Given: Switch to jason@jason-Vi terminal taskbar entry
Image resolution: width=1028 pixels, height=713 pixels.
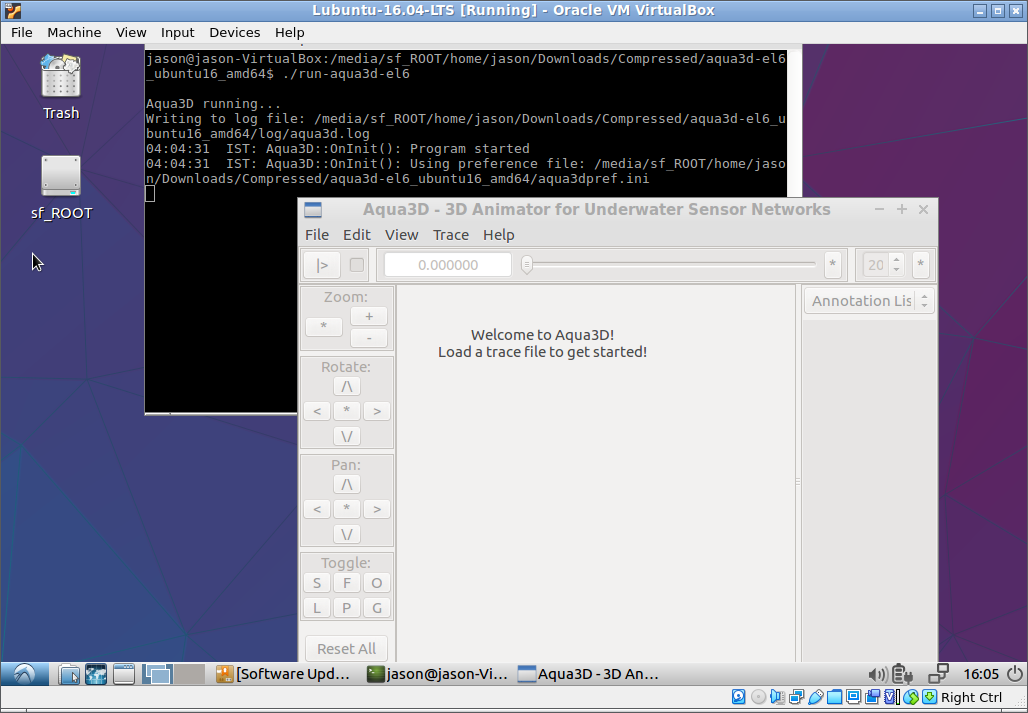Looking at the screenshot, I should tap(438, 674).
